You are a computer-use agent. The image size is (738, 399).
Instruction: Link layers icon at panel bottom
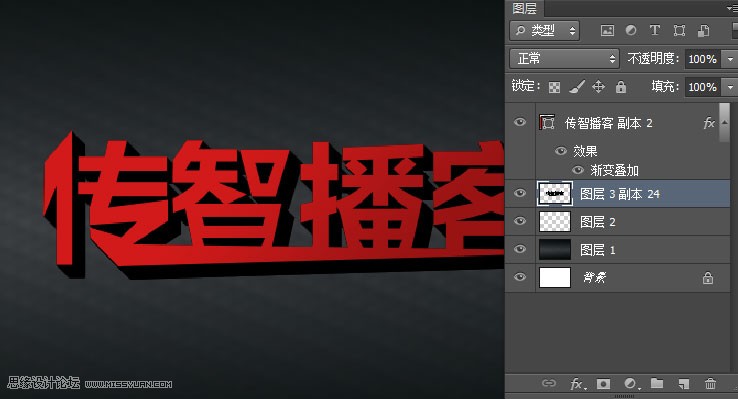click(549, 383)
